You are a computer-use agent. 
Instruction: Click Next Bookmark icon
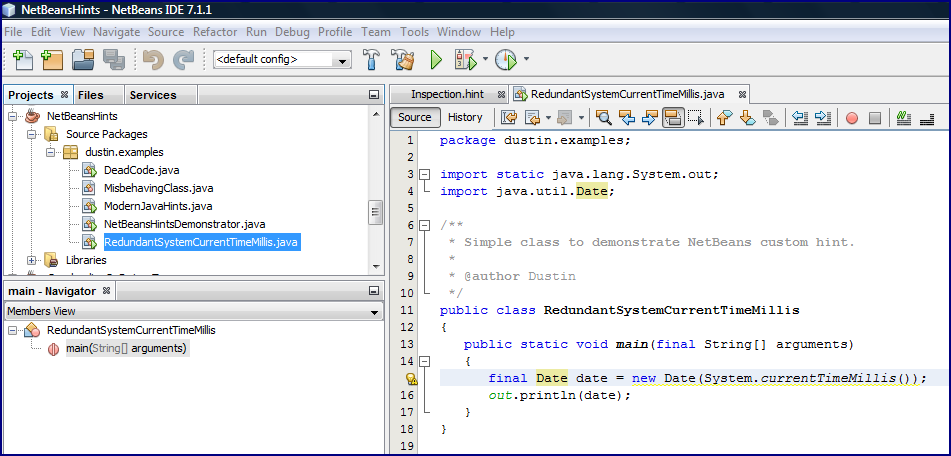click(747, 118)
